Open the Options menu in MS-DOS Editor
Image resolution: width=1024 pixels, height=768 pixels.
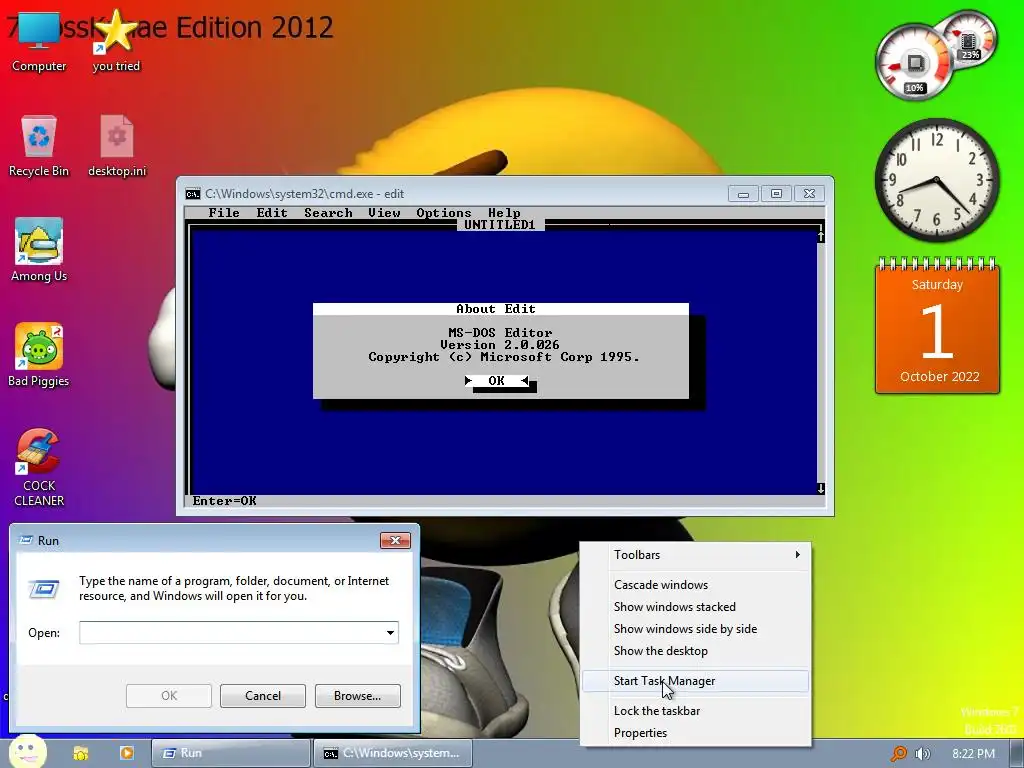443,213
